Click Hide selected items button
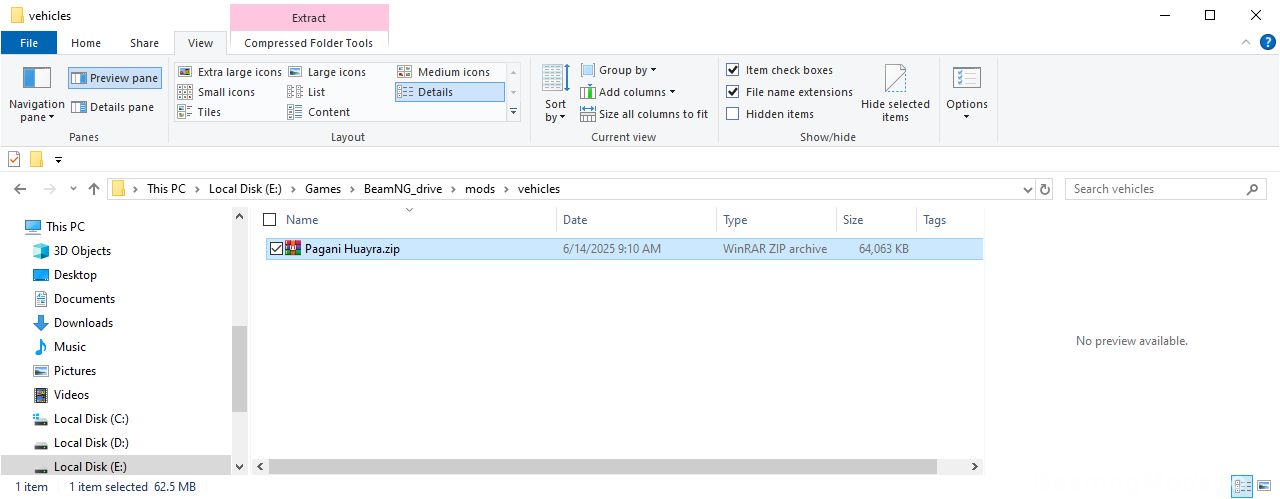Viewport: 1280px width, 499px height. coord(895,93)
